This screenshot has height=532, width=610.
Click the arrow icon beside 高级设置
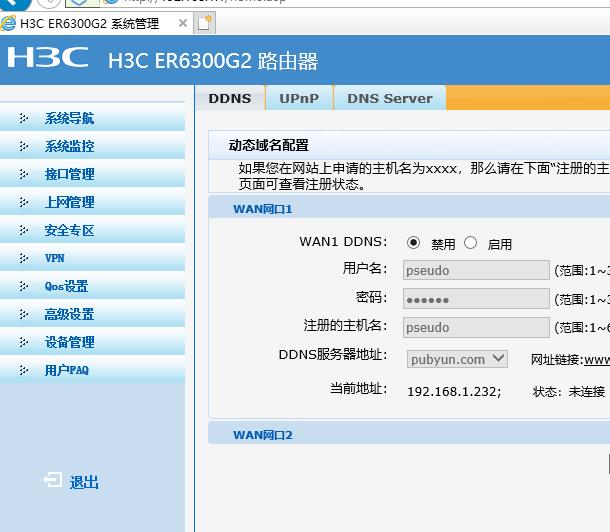pos(24,314)
